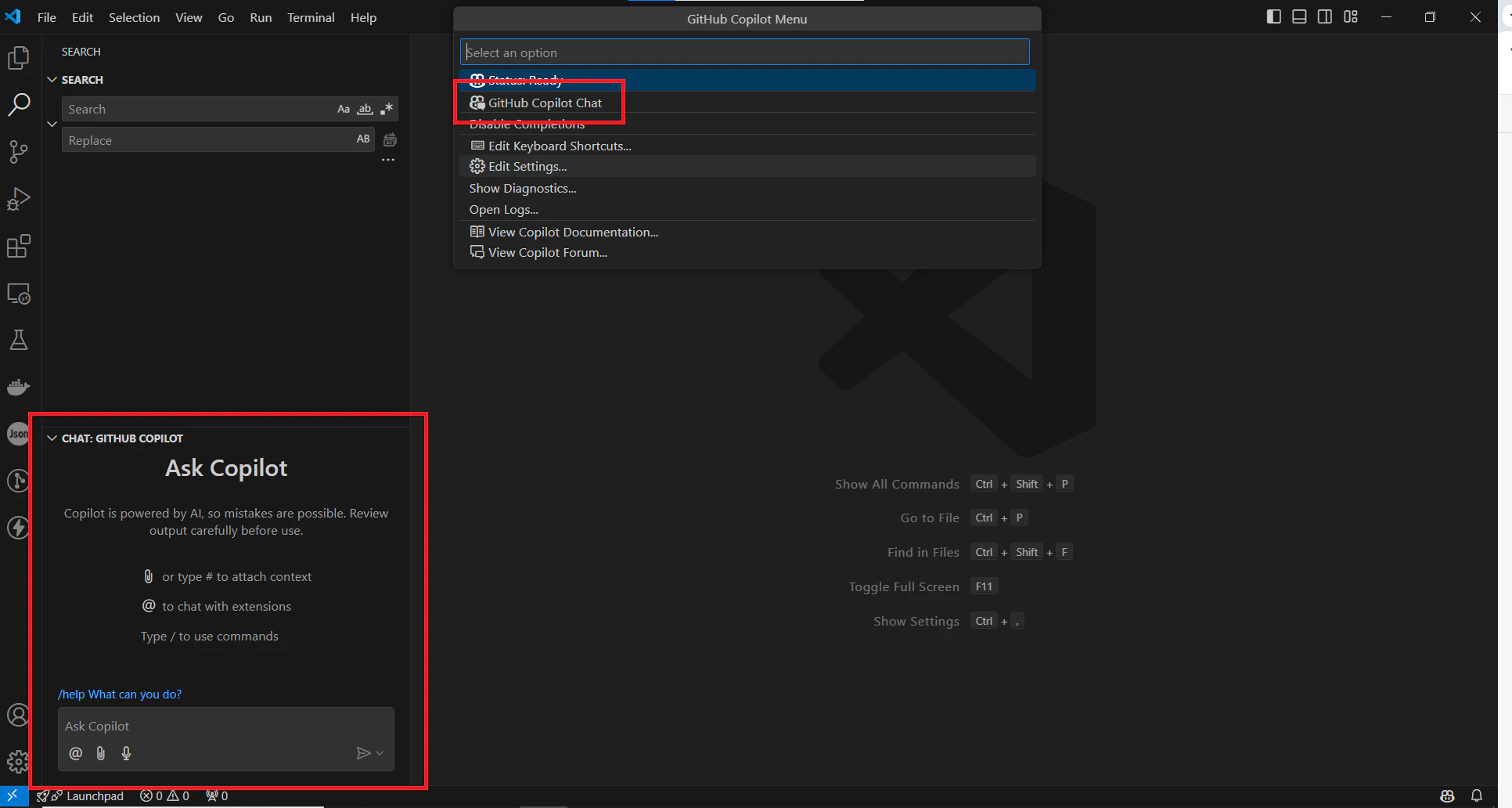Select View Copilot Forum... option
1512x808 pixels.
(747, 252)
